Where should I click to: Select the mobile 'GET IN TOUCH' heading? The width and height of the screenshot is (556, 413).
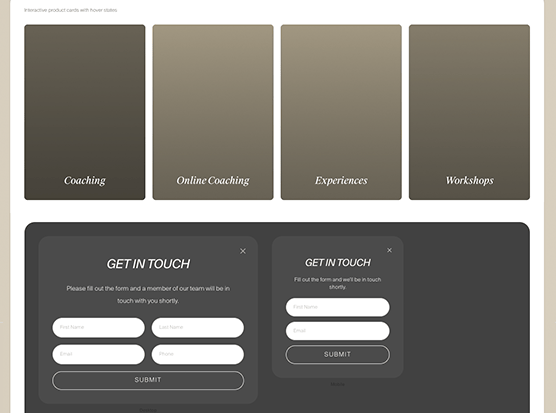click(338, 262)
